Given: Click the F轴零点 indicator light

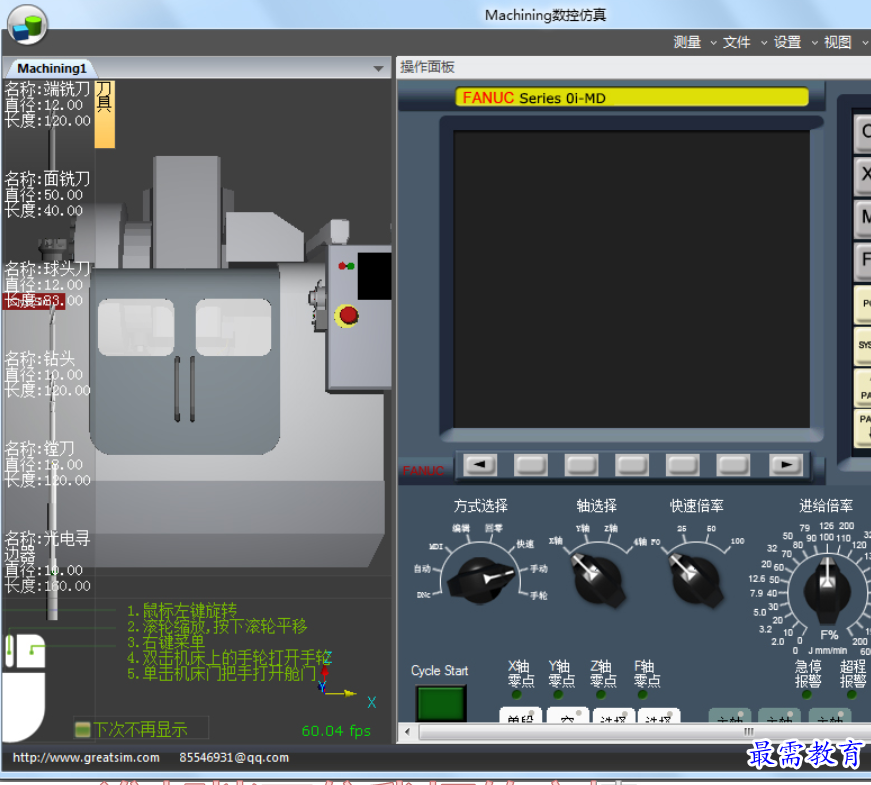Looking at the screenshot, I should pyautogui.click(x=643, y=694).
